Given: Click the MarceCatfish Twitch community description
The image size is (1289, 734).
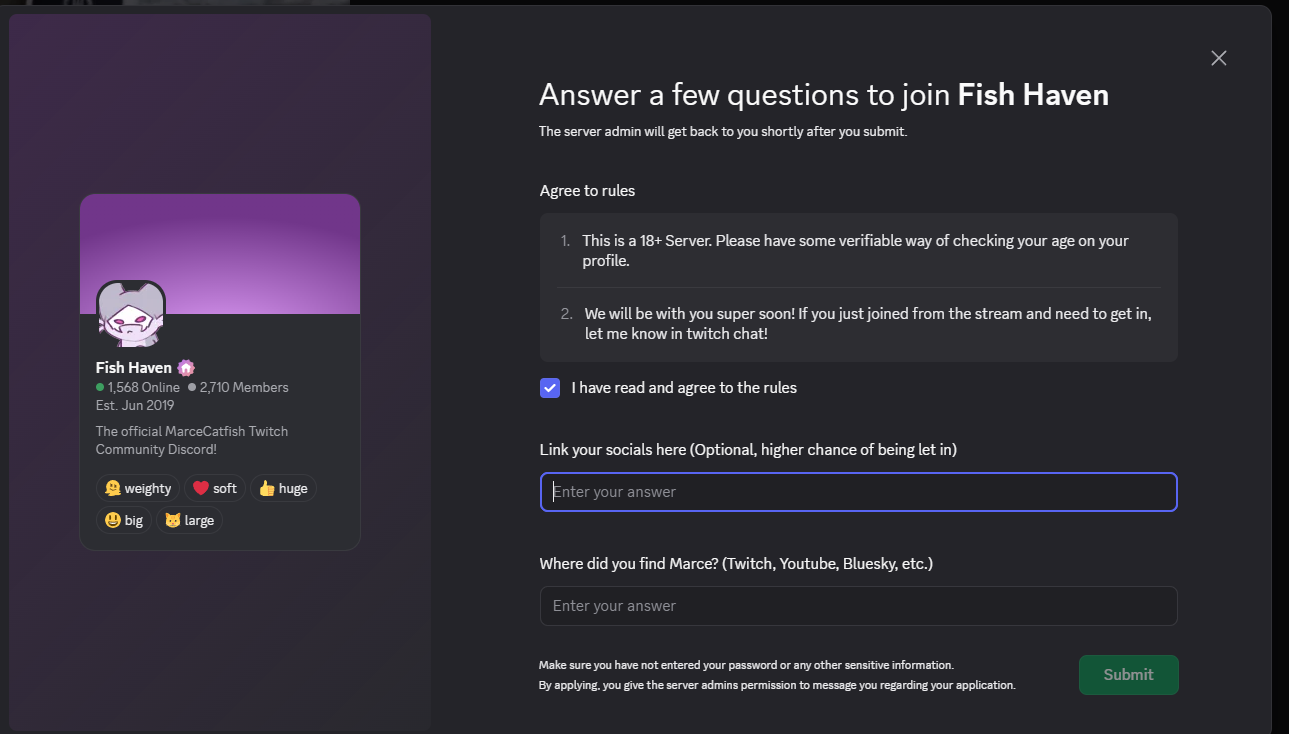Looking at the screenshot, I should (x=192, y=440).
